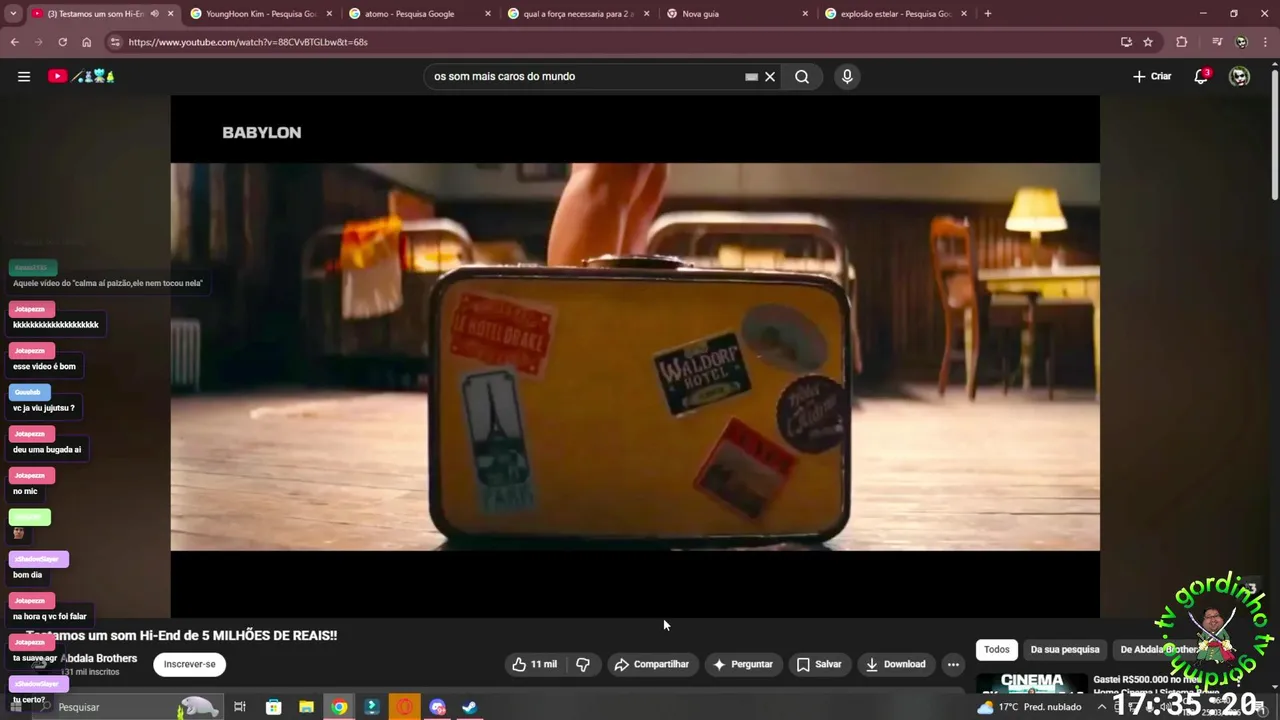Download the video

coord(896,664)
